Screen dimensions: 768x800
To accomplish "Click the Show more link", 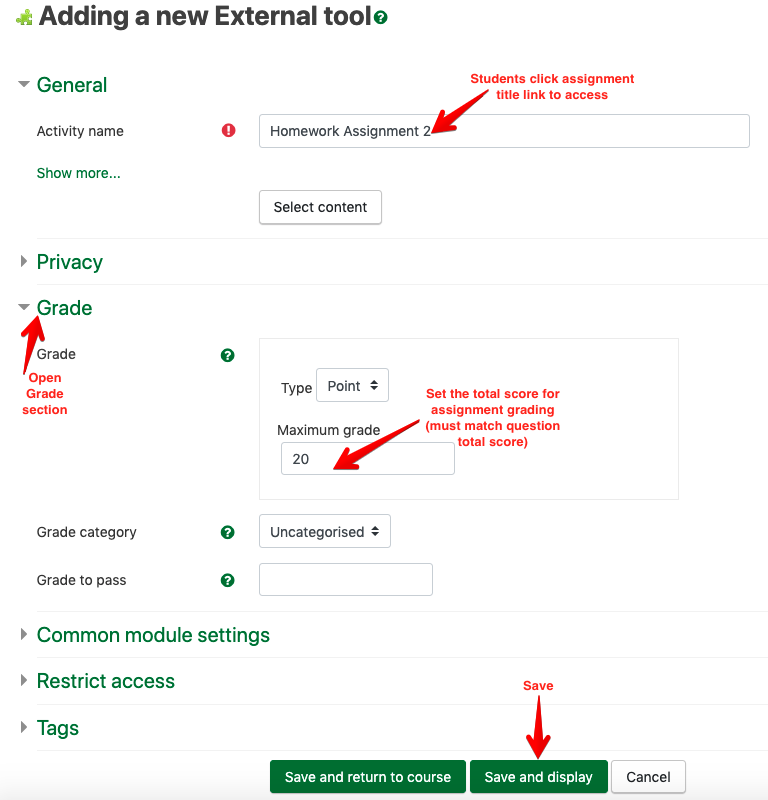I will (78, 172).
